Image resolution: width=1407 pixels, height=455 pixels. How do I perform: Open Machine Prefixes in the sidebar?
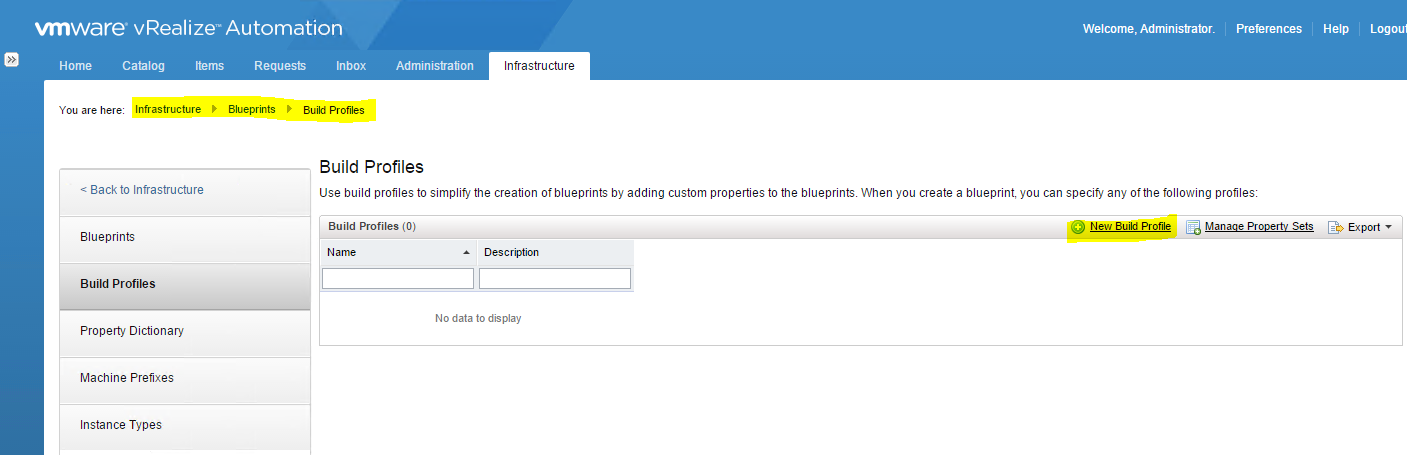click(185, 378)
